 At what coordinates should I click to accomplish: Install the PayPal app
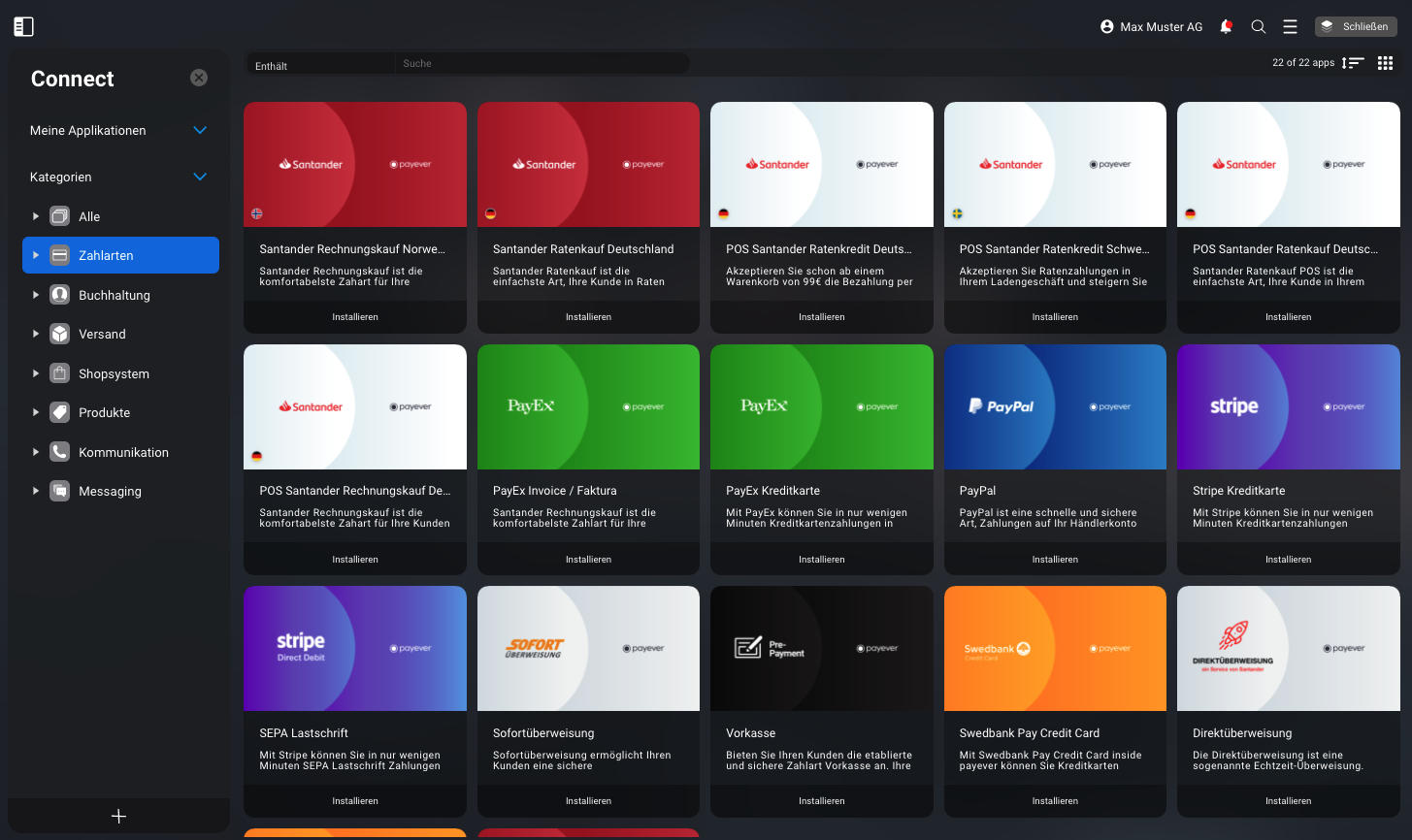tap(1055, 560)
